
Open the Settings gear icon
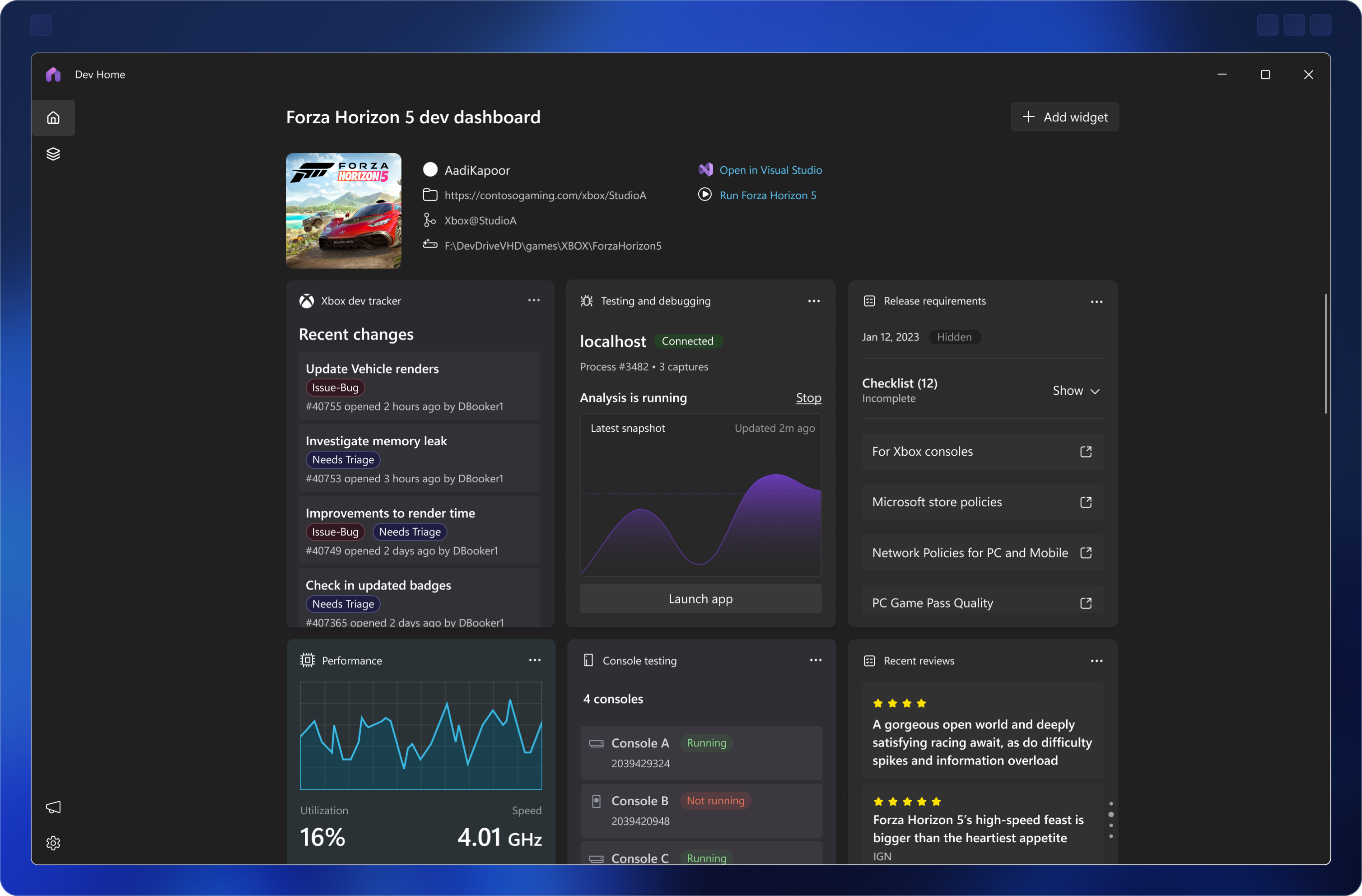[53, 843]
